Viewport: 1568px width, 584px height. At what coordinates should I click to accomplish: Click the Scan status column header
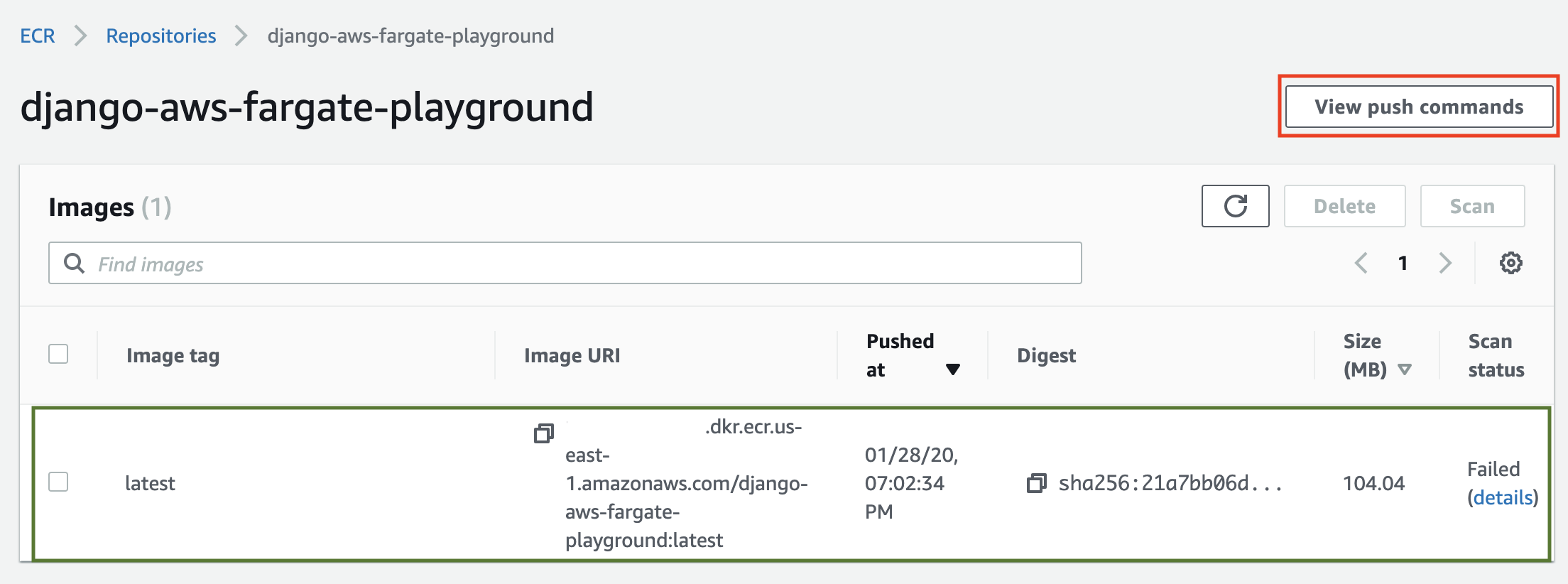coord(1496,355)
